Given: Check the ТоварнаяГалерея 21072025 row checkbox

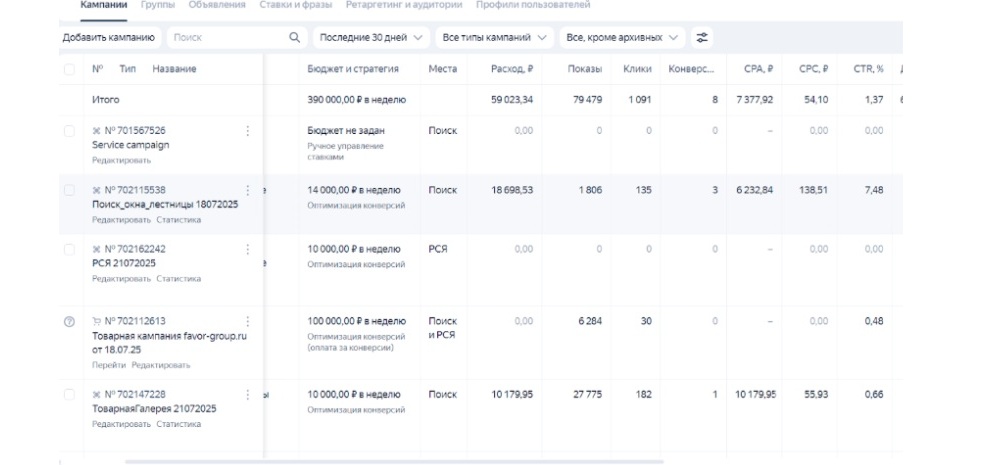Looking at the screenshot, I should (x=69, y=394).
